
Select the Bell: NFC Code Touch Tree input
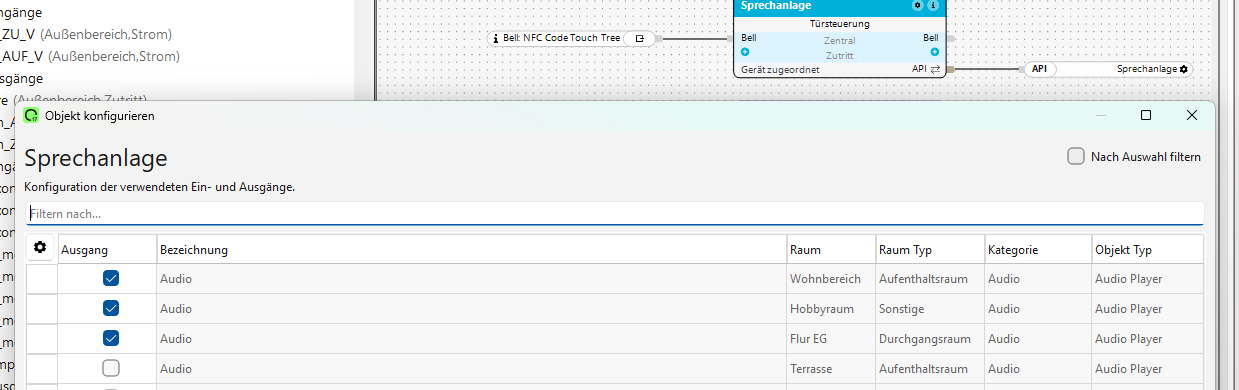[572, 38]
